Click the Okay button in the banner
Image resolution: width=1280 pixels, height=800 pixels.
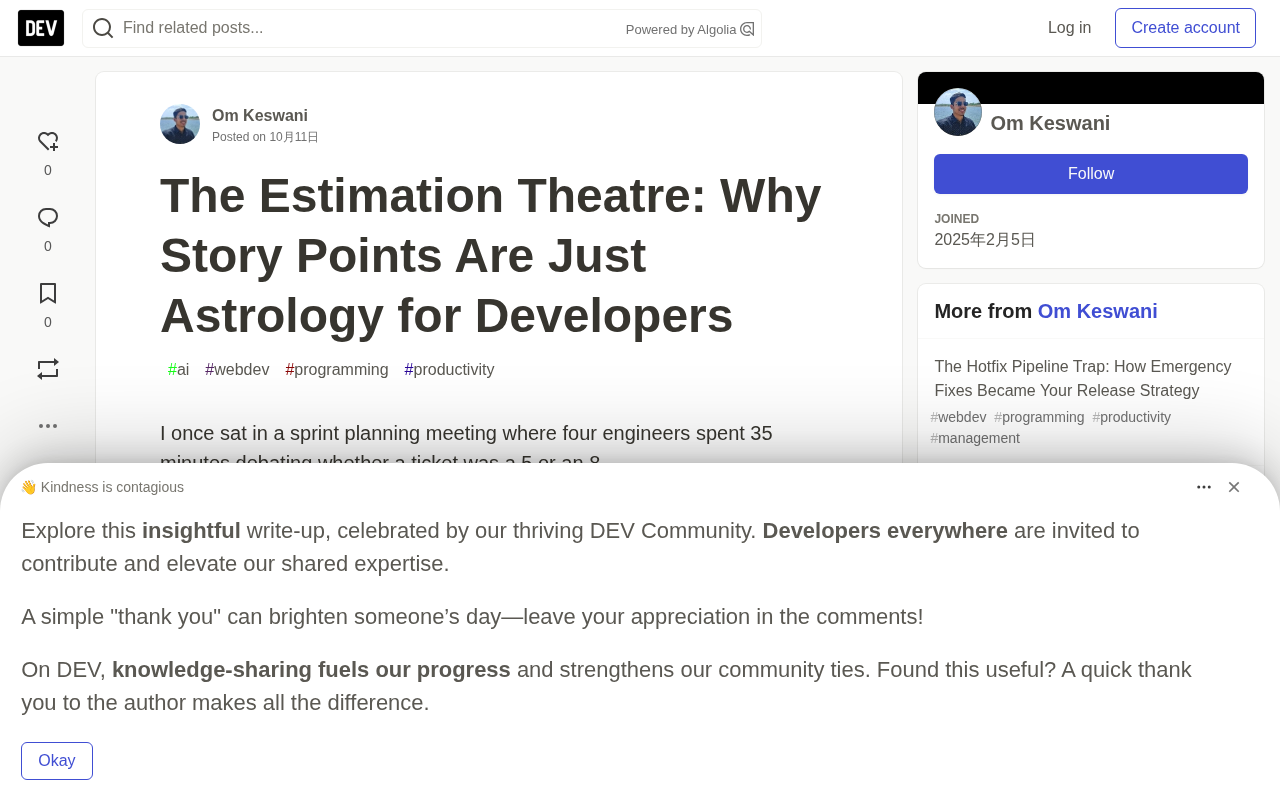57,761
